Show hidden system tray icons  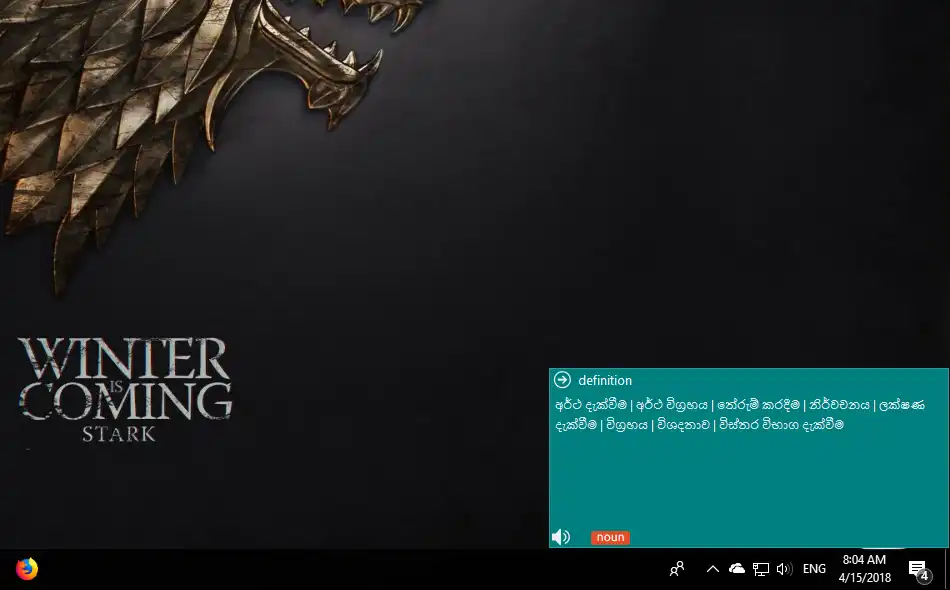(712, 569)
